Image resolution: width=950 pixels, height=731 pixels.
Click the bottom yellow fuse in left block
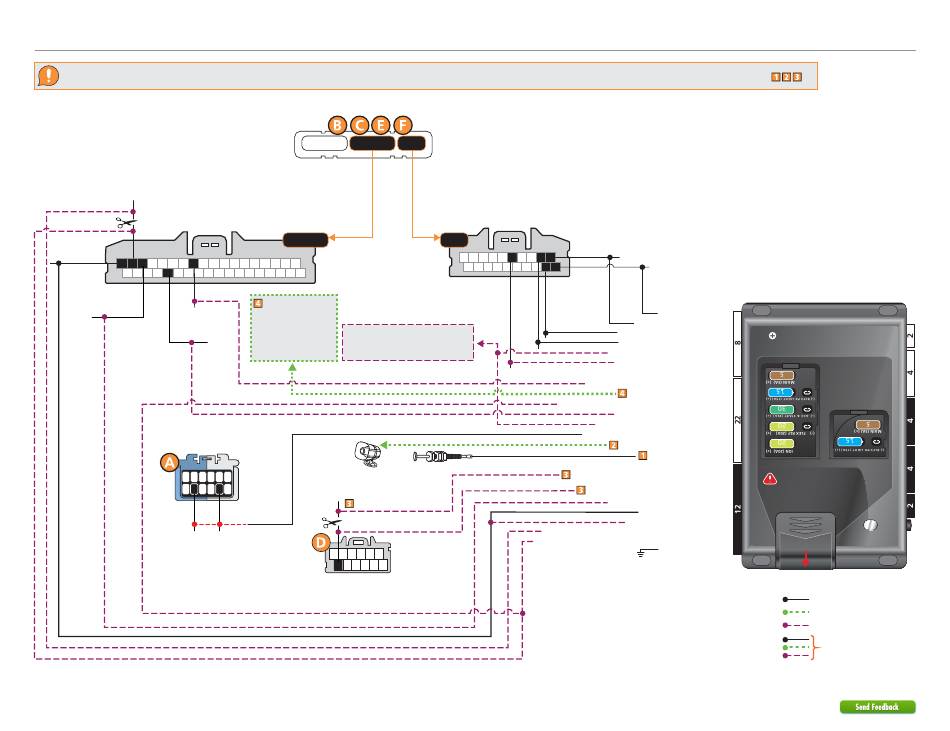[x=781, y=443]
